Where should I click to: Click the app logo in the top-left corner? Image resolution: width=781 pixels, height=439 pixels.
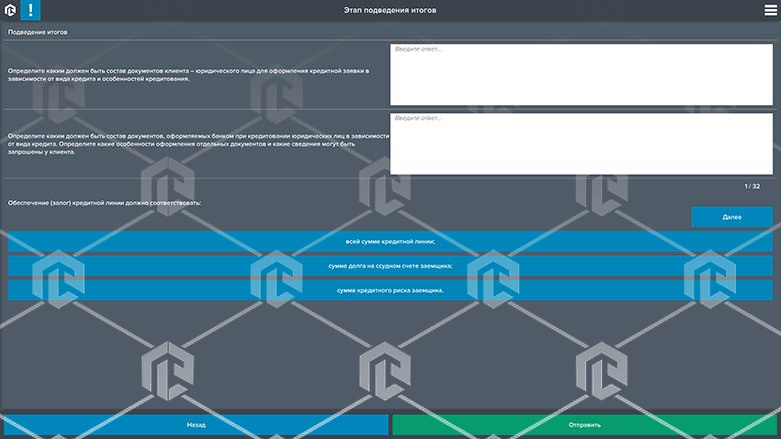(x=8, y=10)
